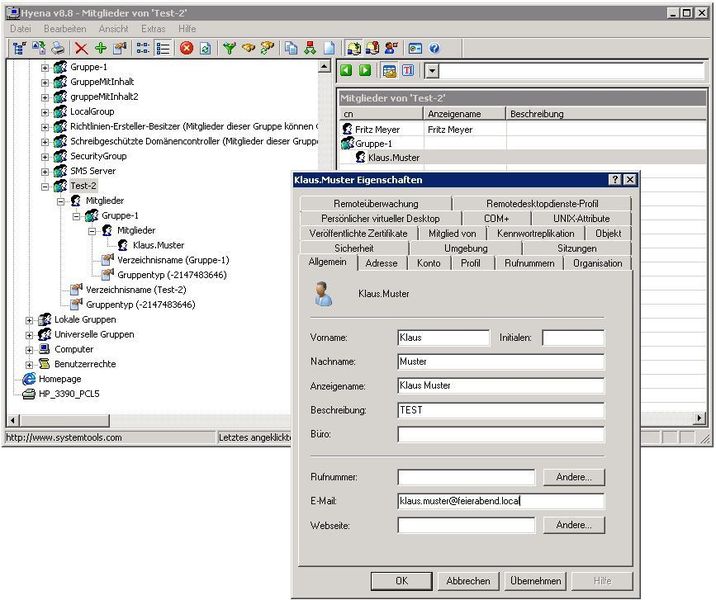The height and width of the screenshot is (600, 716).
Task: Click the Abbrechen button
Action: point(468,581)
